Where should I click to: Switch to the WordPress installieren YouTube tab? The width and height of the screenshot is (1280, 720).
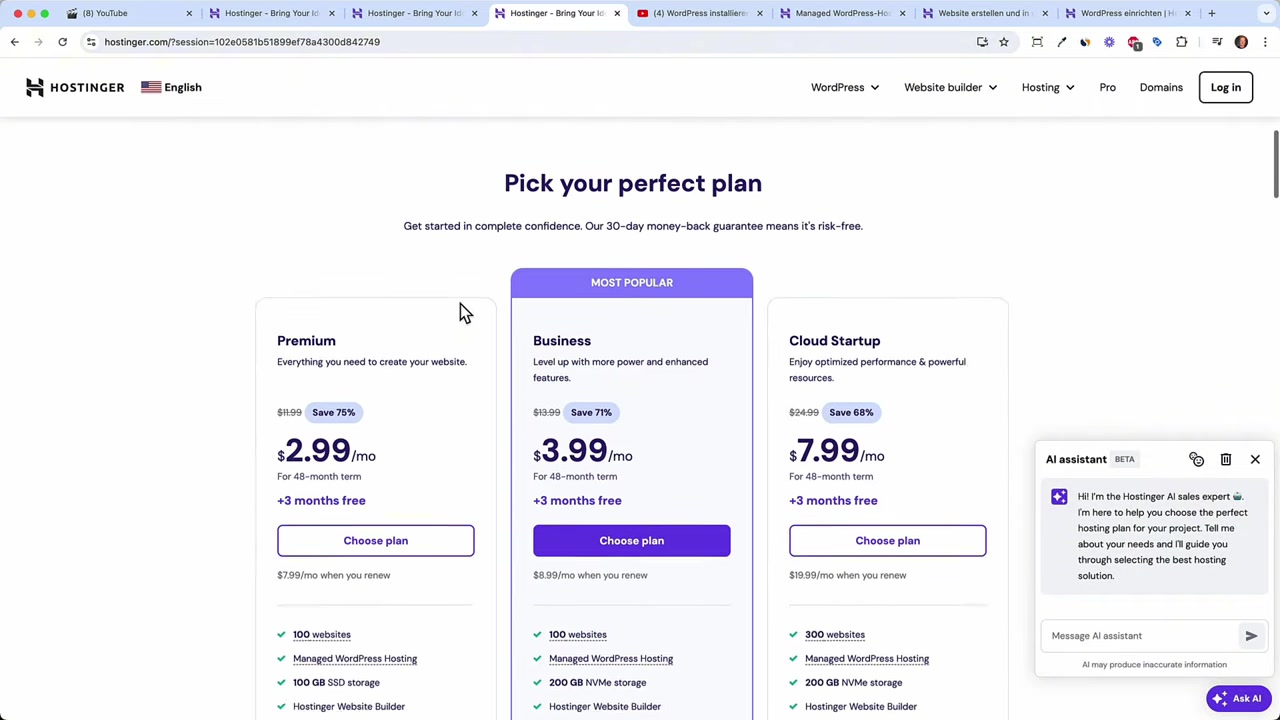coord(700,13)
